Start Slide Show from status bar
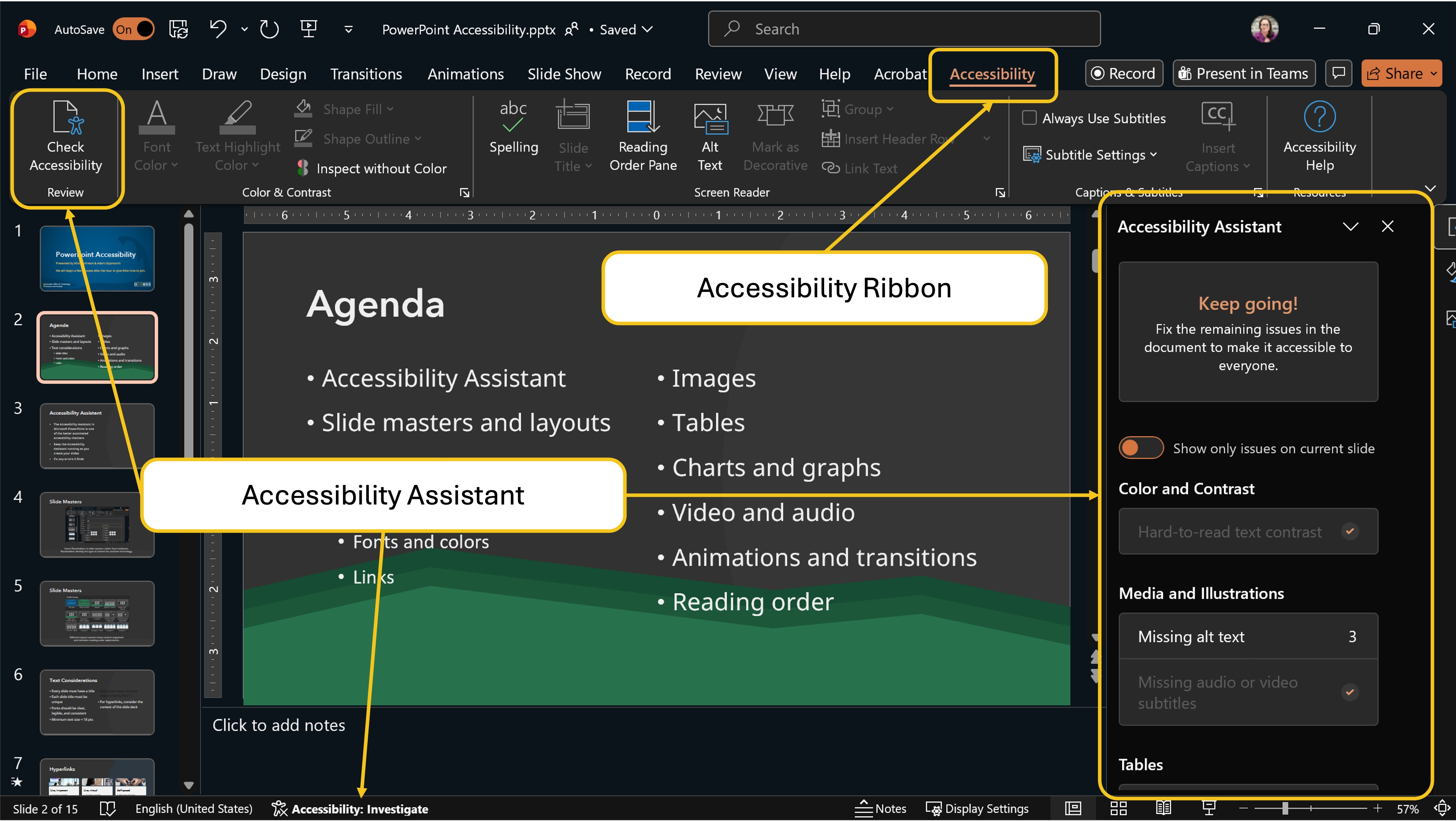The height and width of the screenshot is (821, 1456). tap(1208, 809)
